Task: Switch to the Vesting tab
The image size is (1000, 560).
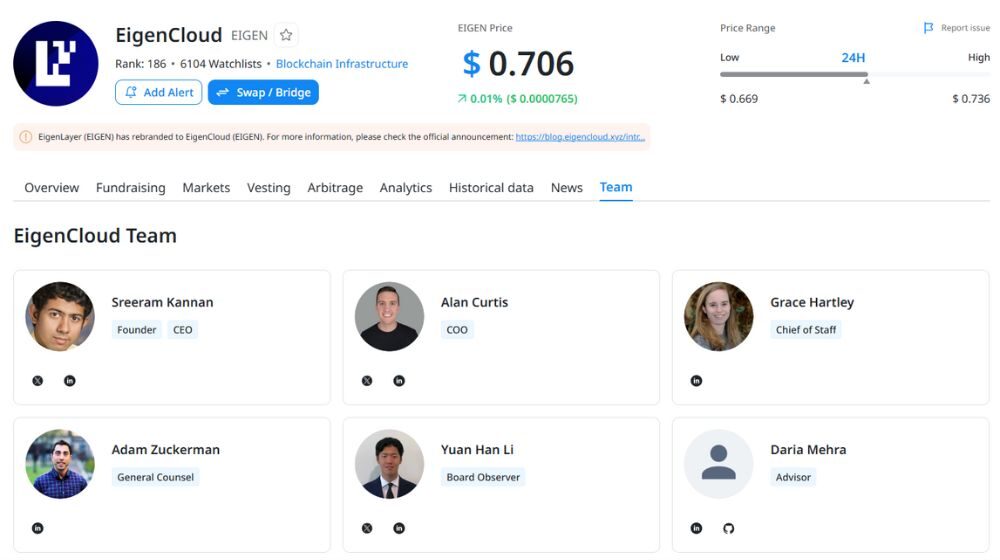Action: click(x=268, y=188)
